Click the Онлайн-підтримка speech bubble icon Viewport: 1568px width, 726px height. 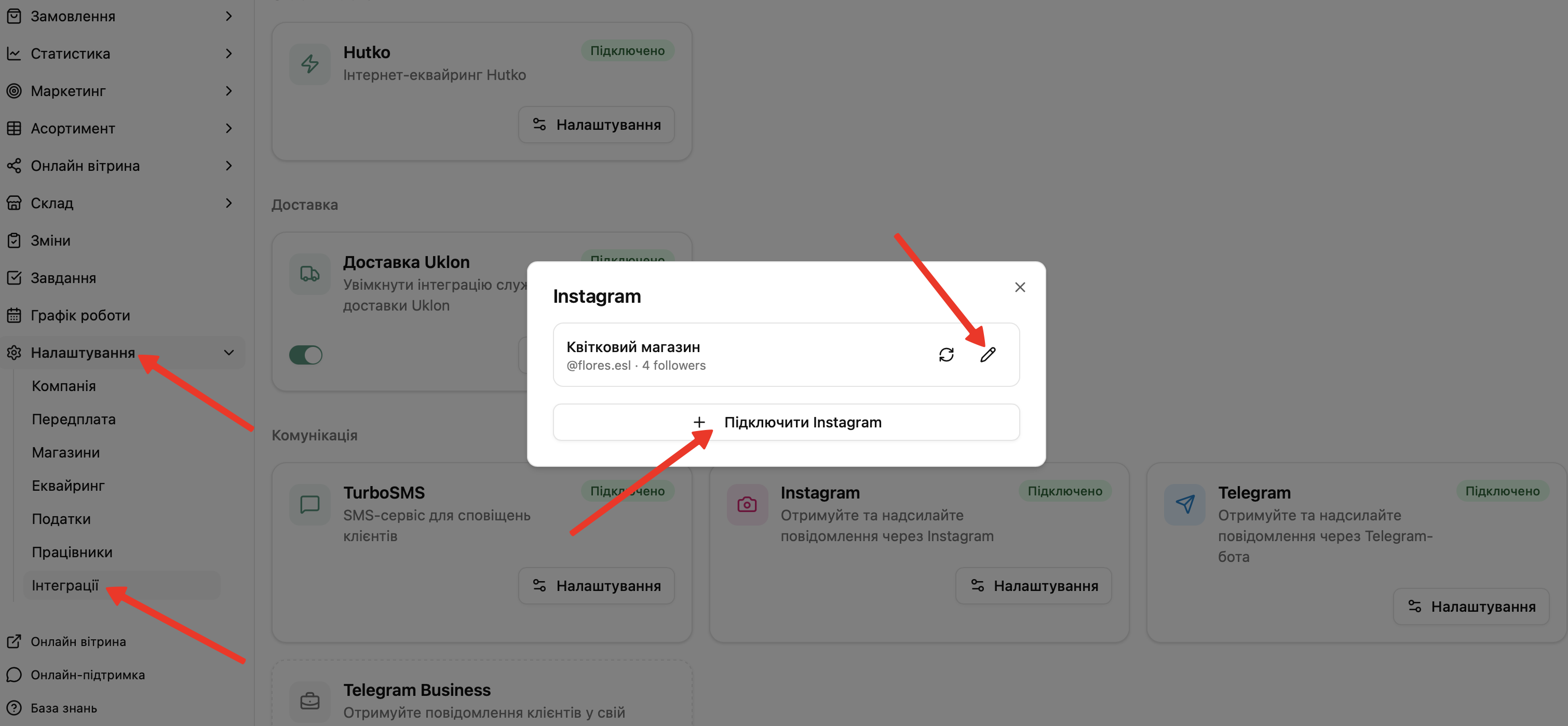click(14, 675)
